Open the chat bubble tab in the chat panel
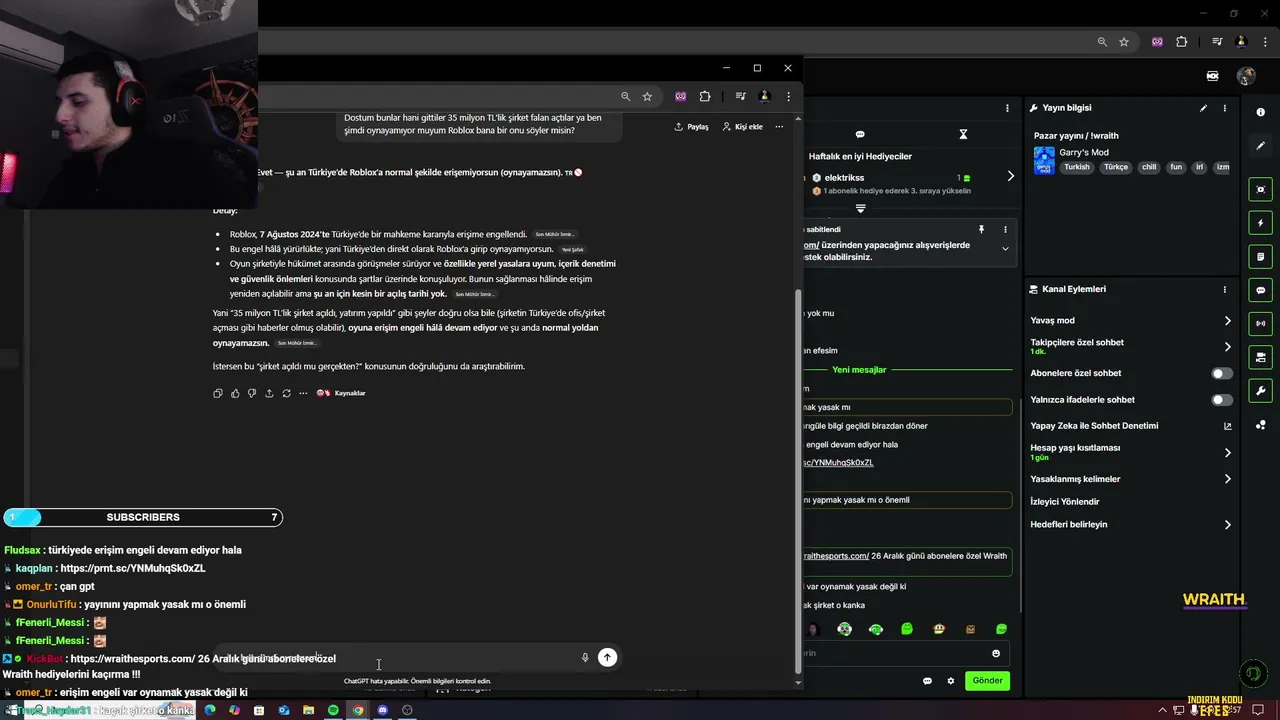The height and width of the screenshot is (720, 1280). [860, 134]
